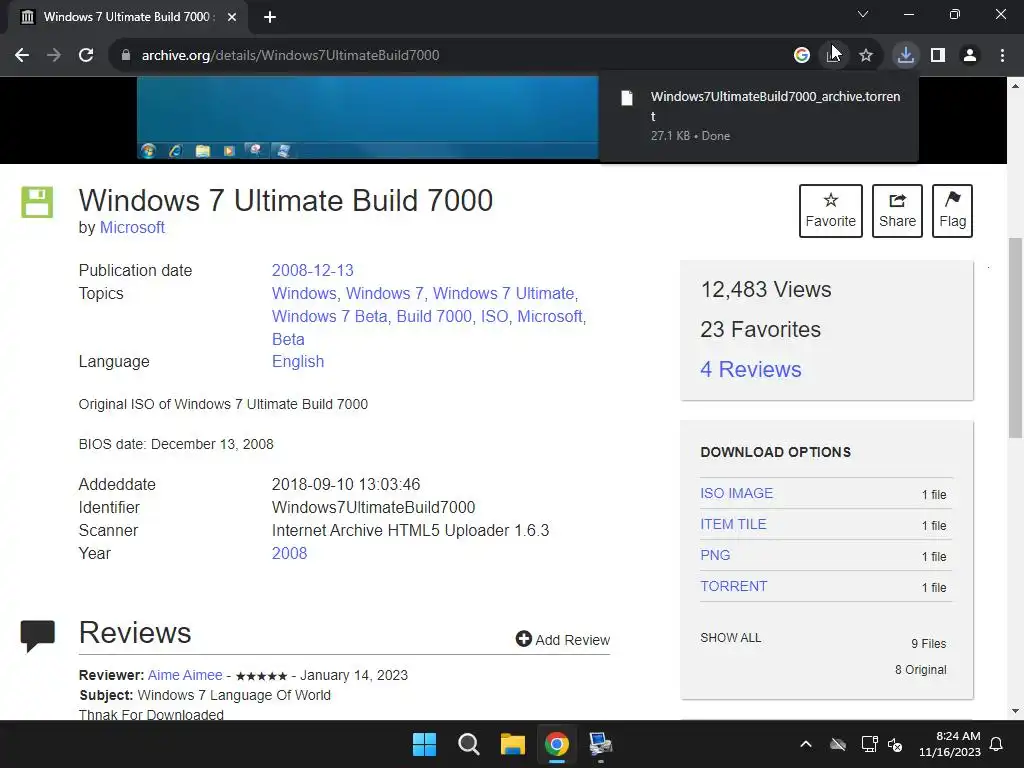
Task: Click the Chrome taskbar icon
Action: [x=556, y=744]
